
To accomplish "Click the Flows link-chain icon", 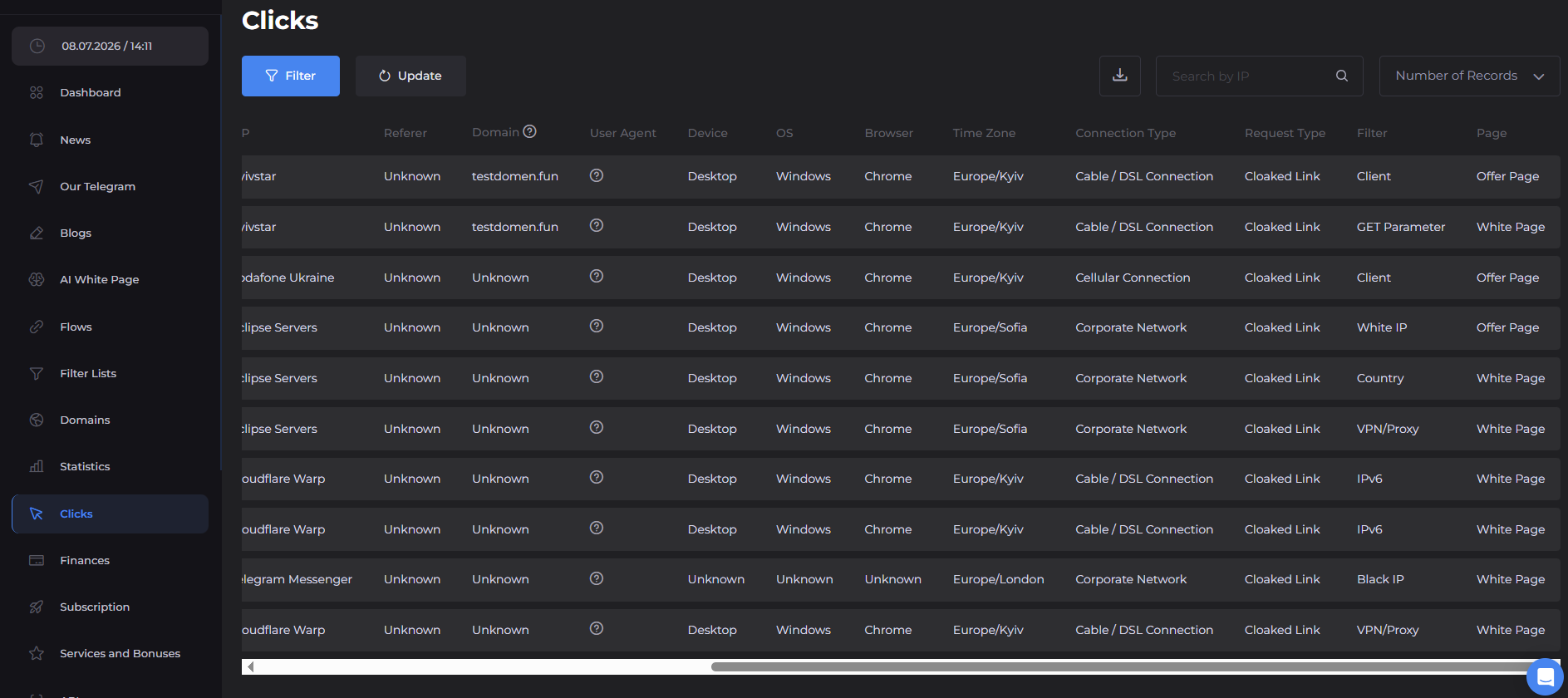I will click(x=37, y=327).
